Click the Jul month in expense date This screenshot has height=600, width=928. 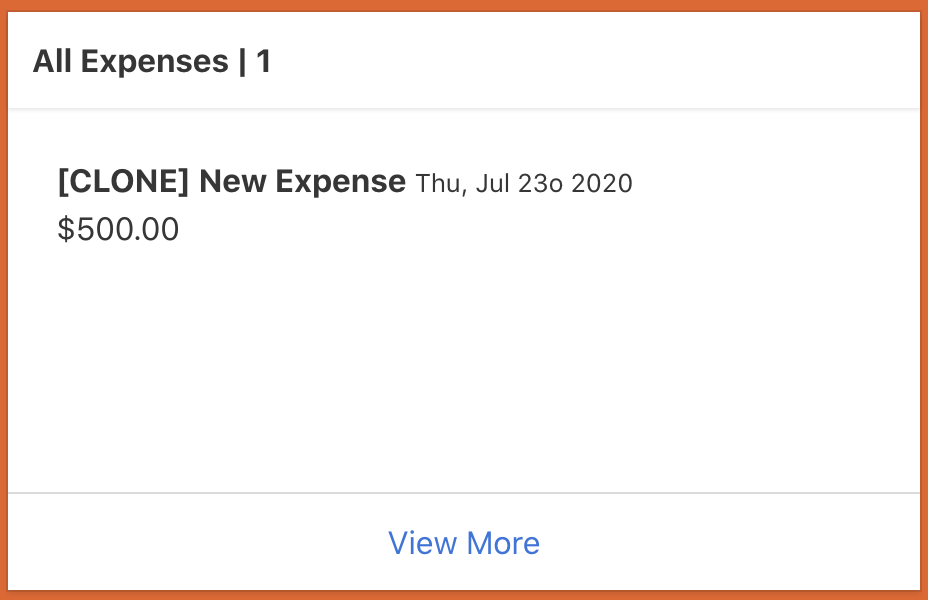click(494, 184)
